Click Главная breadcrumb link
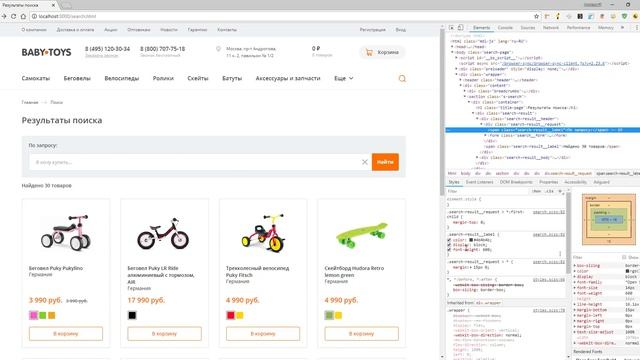 pyautogui.click(x=30, y=102)
